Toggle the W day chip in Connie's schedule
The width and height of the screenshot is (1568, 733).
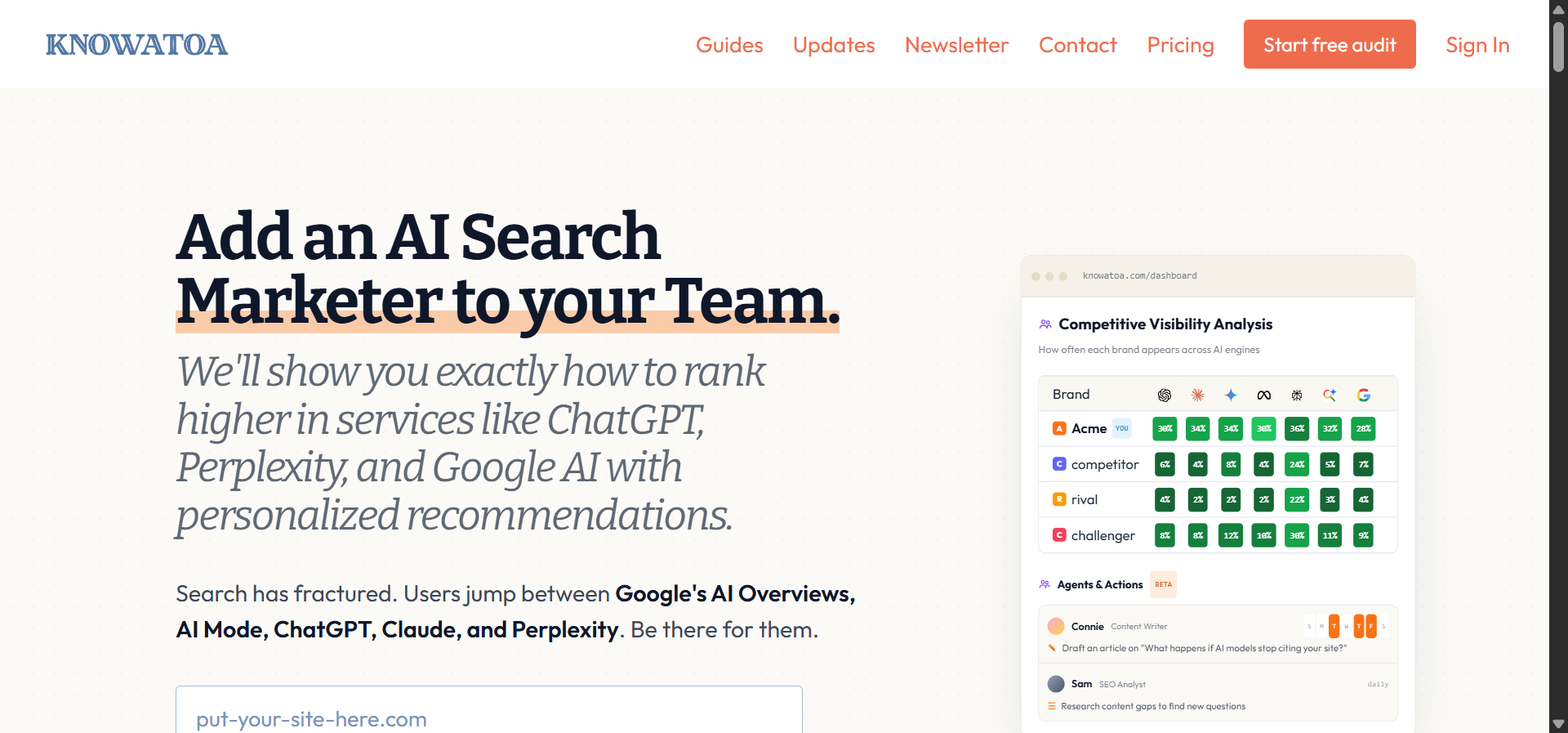[x=1347, y=626]
